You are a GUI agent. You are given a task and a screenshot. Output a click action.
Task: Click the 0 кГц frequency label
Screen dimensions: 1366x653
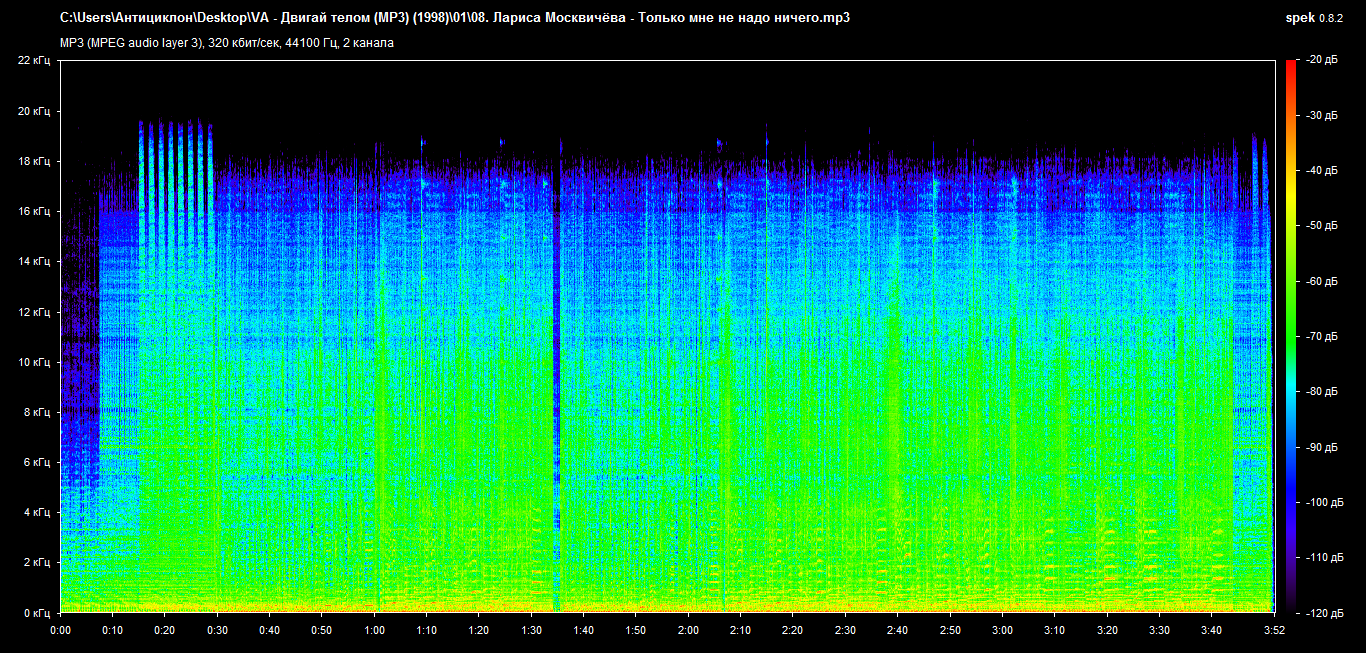pos(36,612)
